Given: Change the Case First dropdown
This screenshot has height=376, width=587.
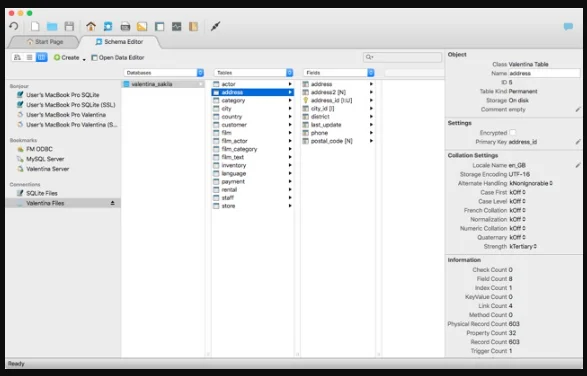Looking at the screenshot, I should coord(517,192).
